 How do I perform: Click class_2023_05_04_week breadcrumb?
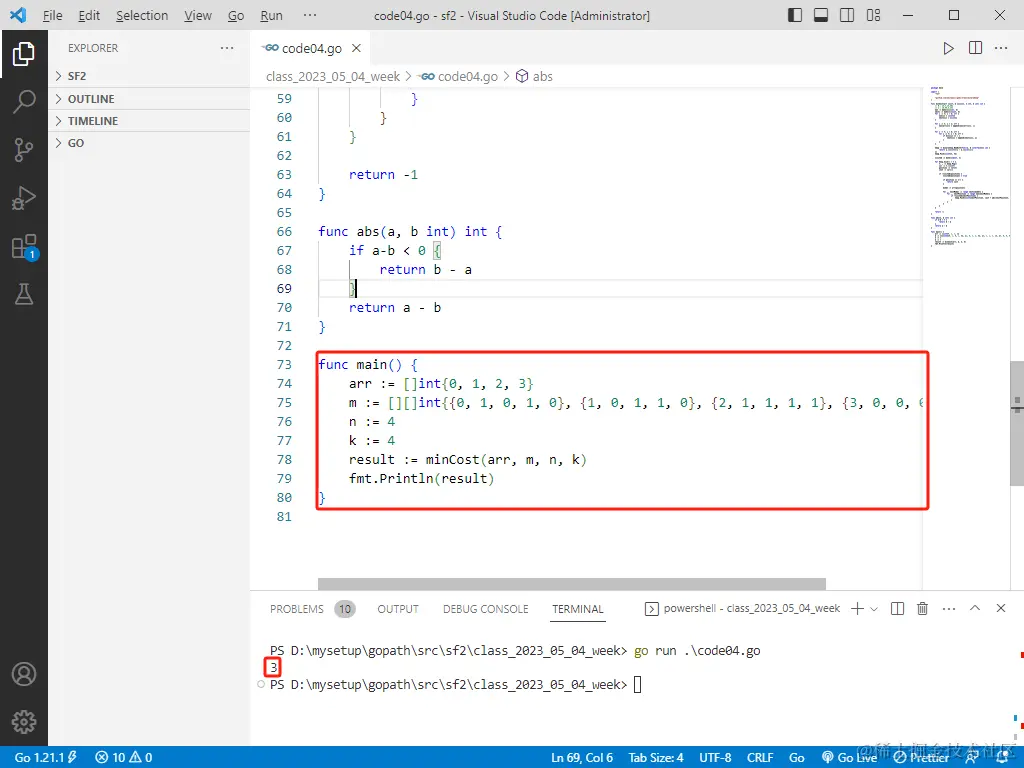(x=332, y=76)
